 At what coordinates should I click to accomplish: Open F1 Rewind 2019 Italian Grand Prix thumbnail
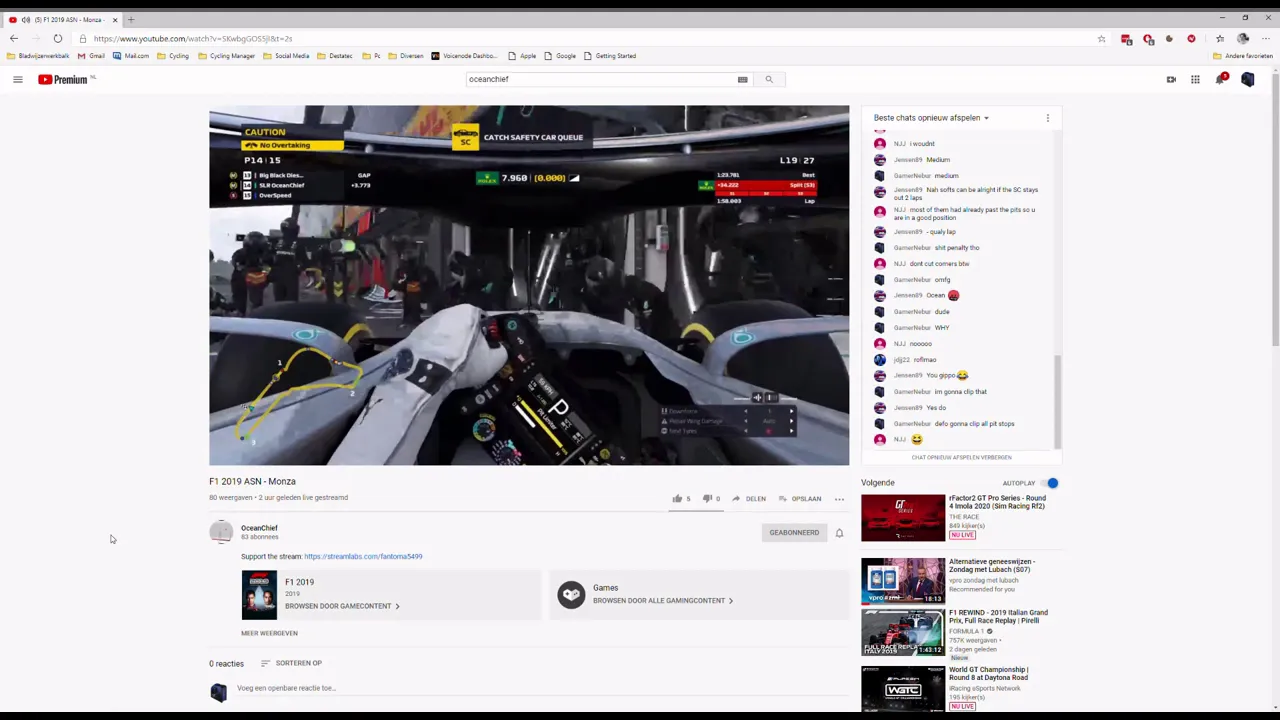(x=903, y=632)
